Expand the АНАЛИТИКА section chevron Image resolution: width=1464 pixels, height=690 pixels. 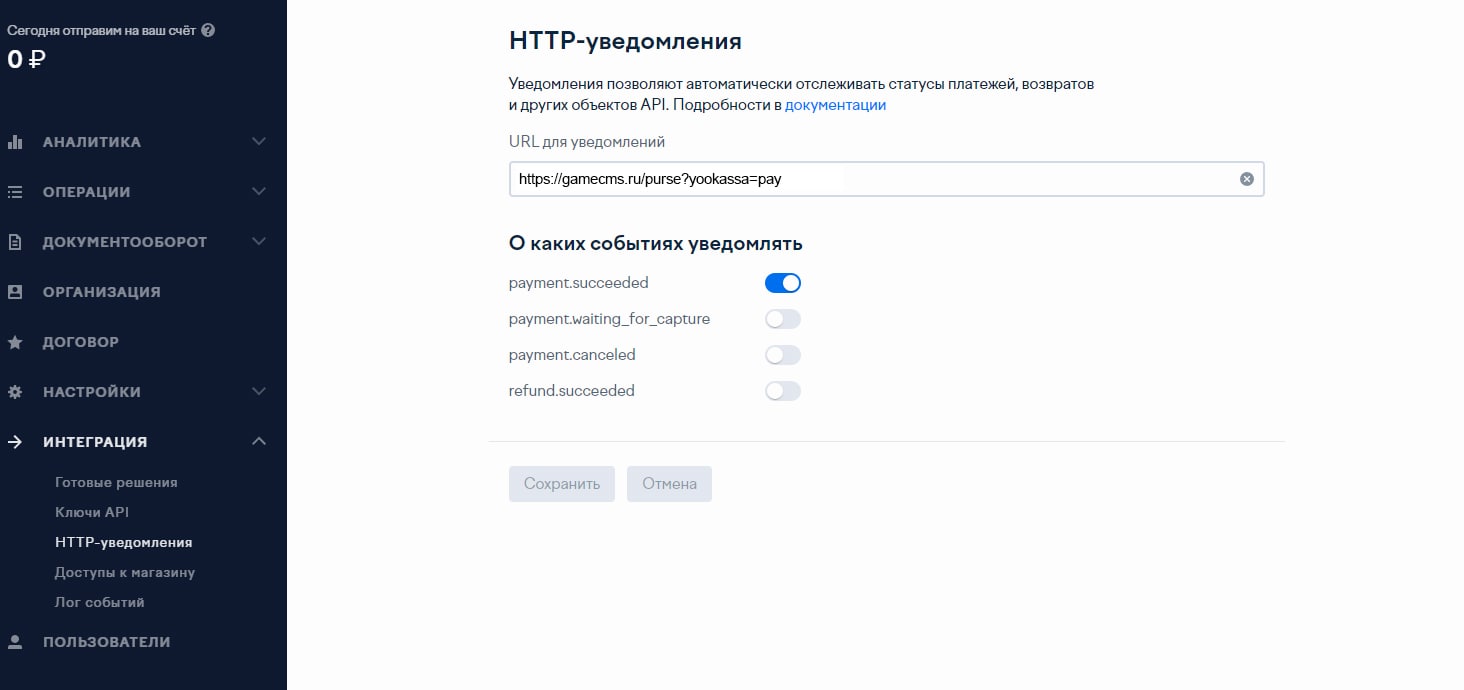pyautogui.click(x=259, y=142)
